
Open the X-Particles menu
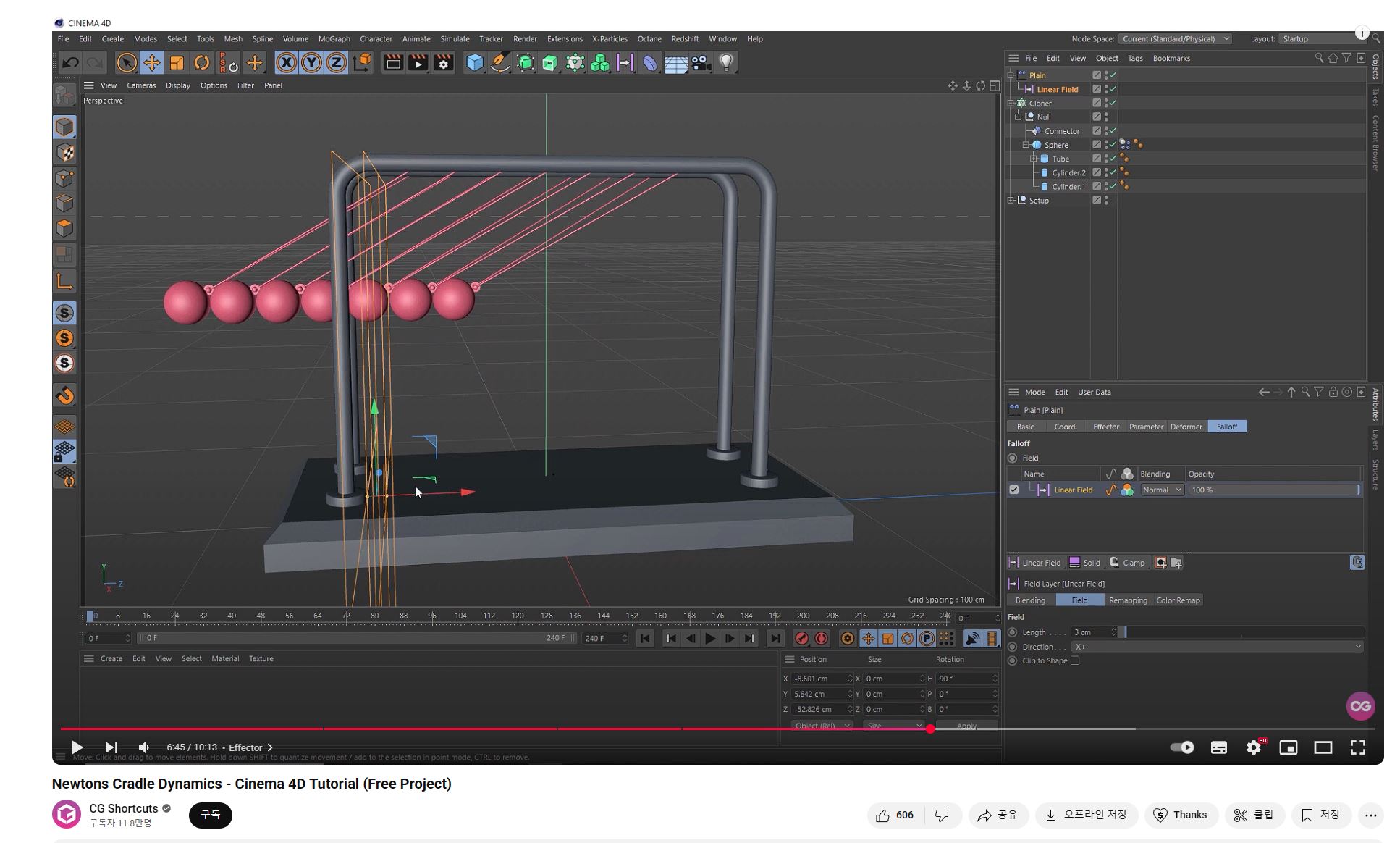(610, 39)
